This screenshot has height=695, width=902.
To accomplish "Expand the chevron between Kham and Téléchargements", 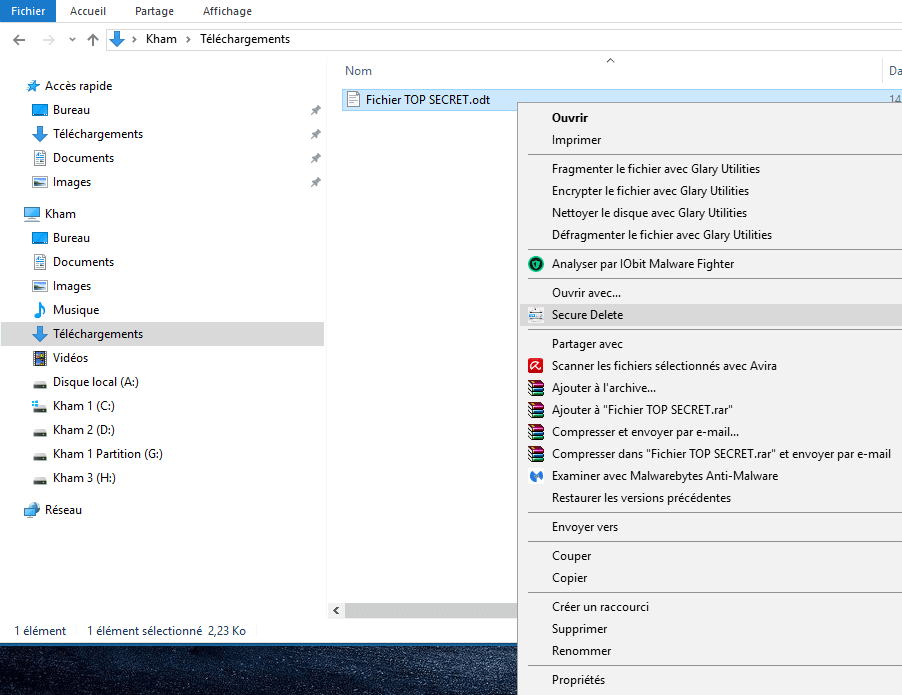I will tap(188, 39).
